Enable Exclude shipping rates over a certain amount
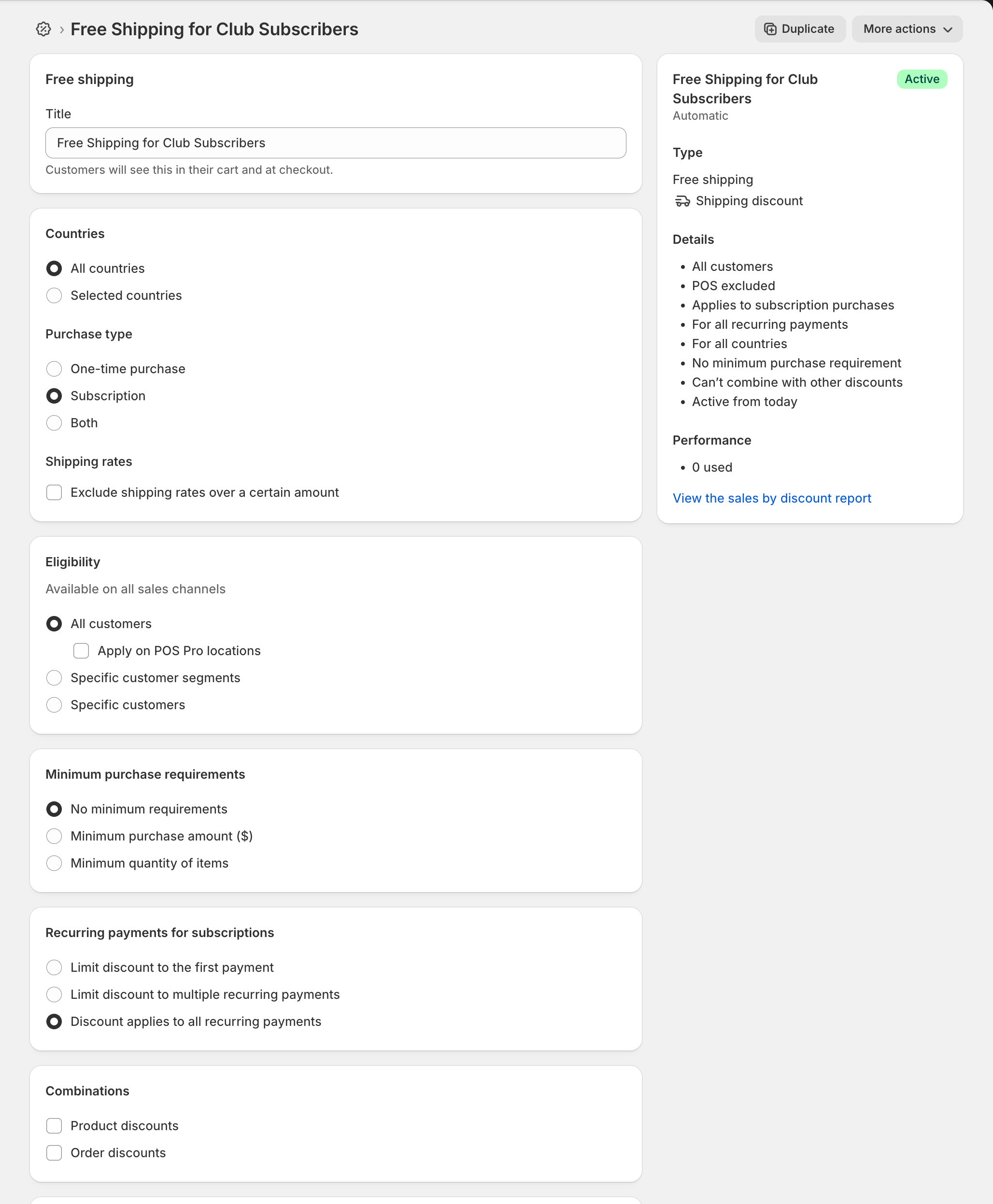The width and height of the screenshot is (993, 1204). (55, 492)
